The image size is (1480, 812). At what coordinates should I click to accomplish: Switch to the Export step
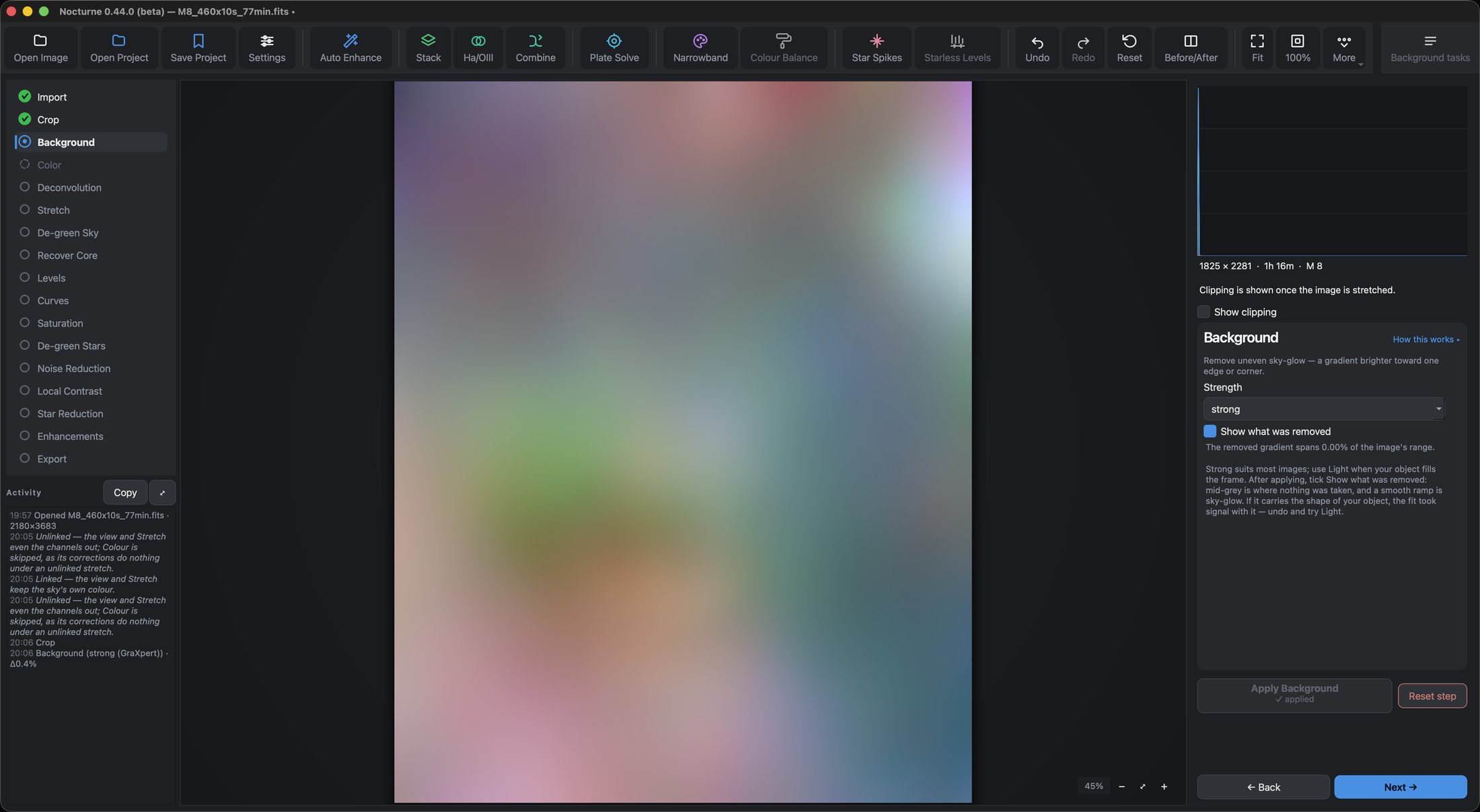[x=91, y=459]
